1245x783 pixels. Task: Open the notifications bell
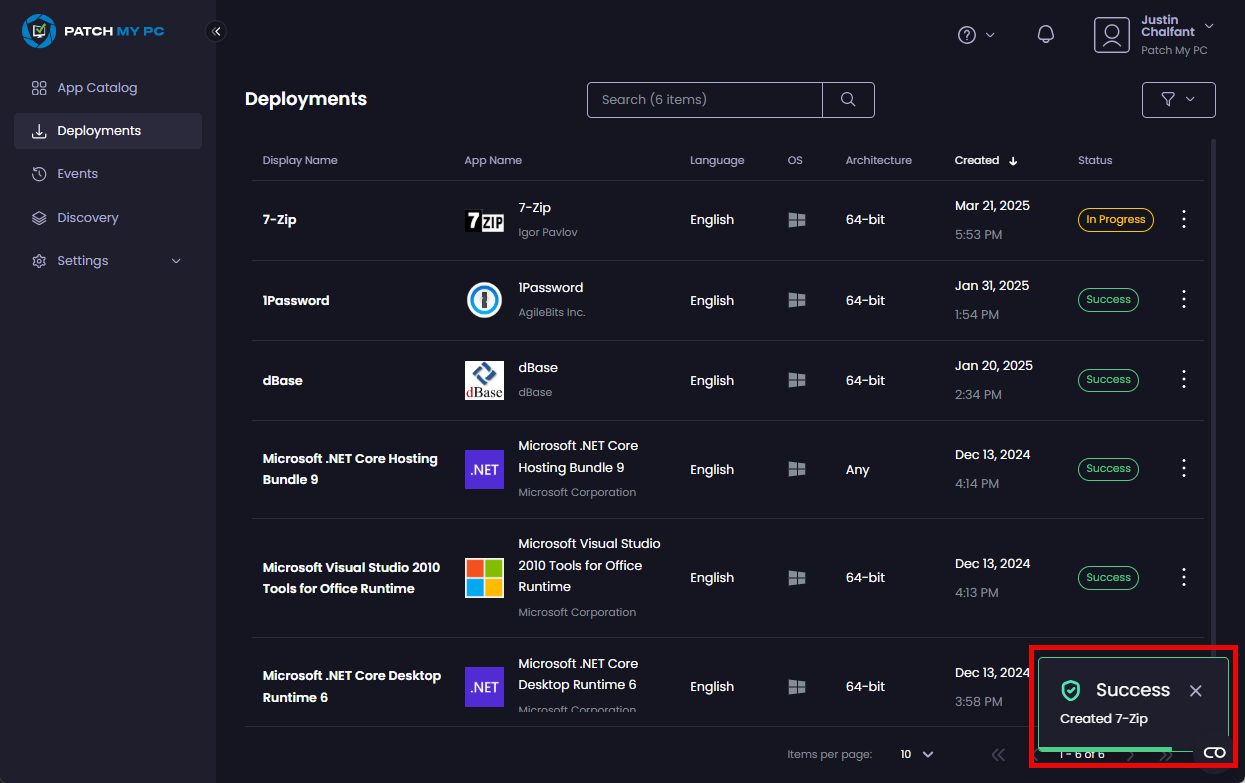(1046, 35)
